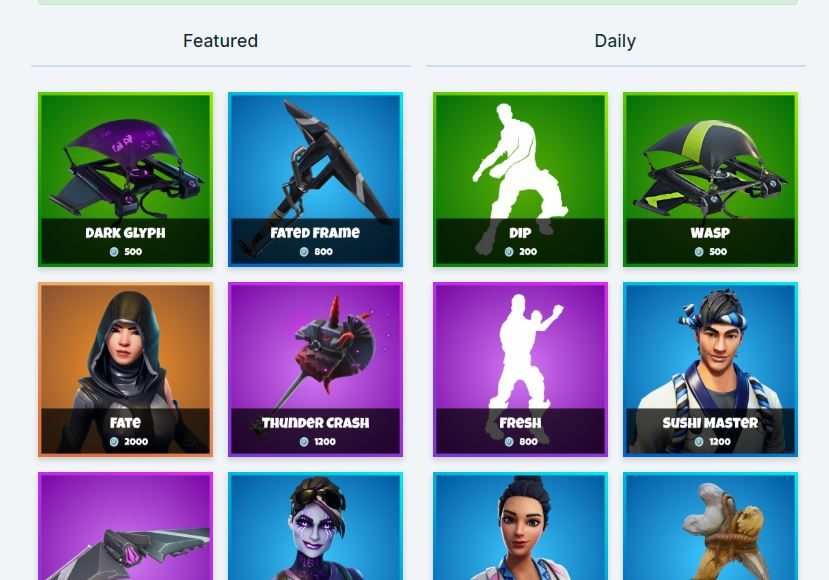Click the V-Bucks icon on Fated Frame
This screenshot has height=580, width=829.
pyautogui.click(x=304, y=252)
